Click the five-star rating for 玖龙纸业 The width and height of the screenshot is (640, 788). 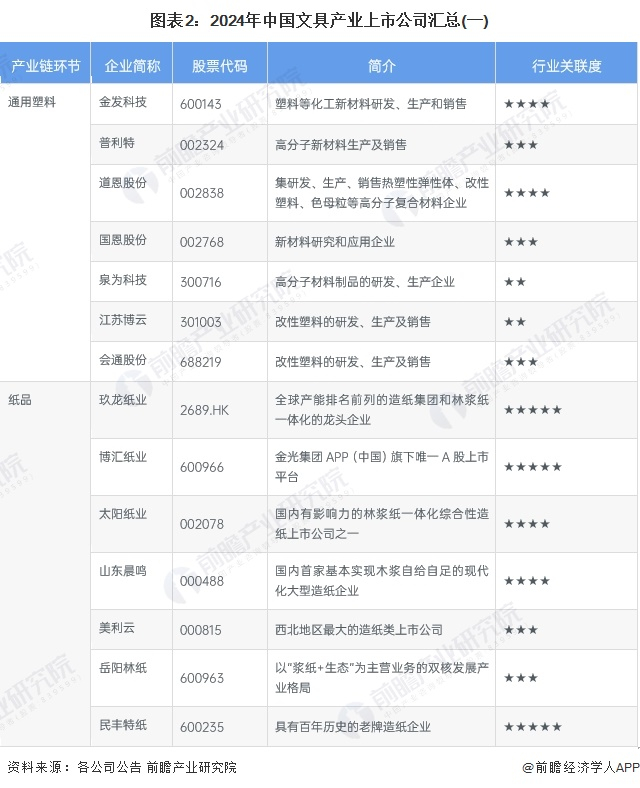click(532, 410)
